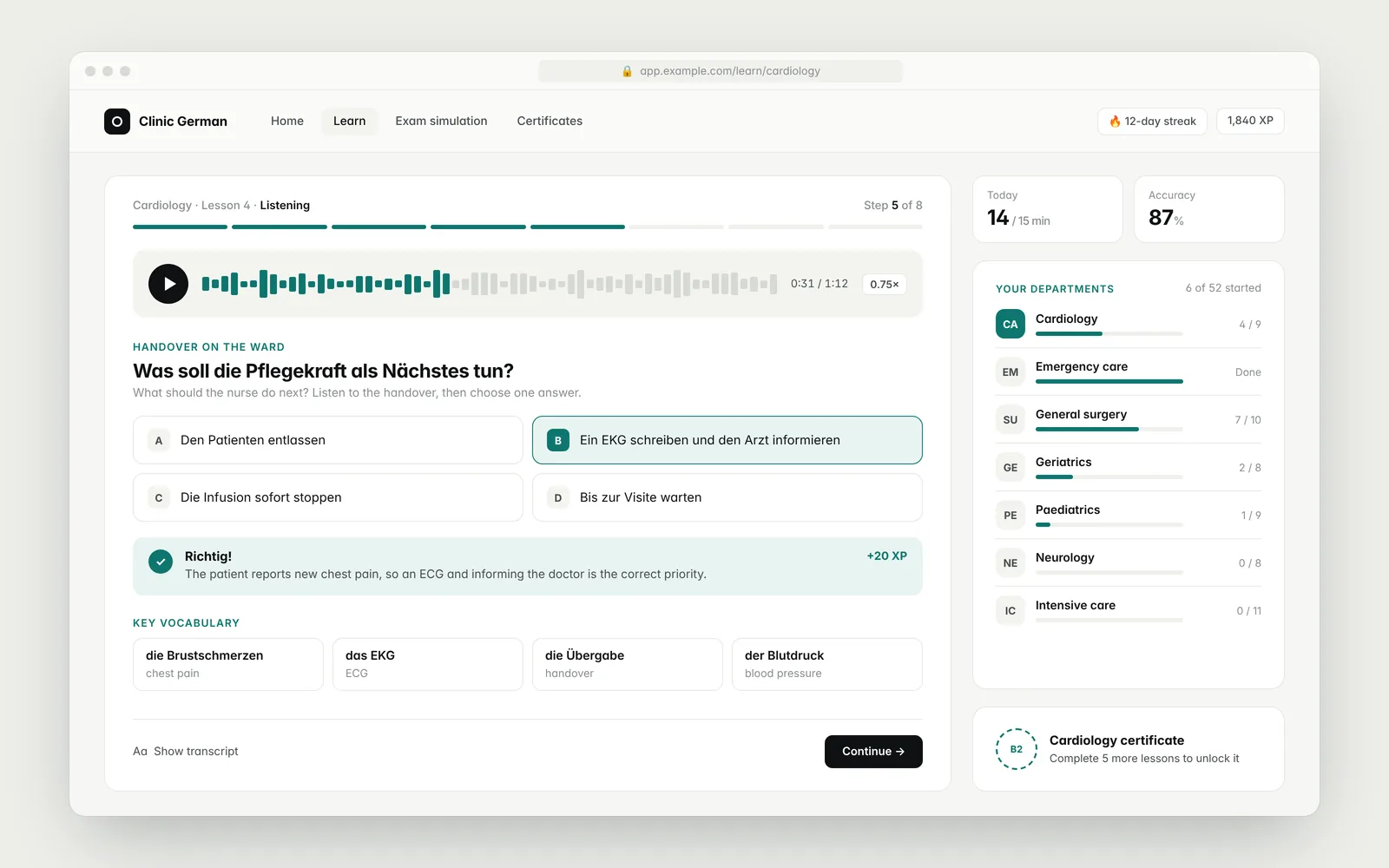Screen dimensions: 1389x868
Task: Play the handover audio clip
Action: [x=168, y=284]
